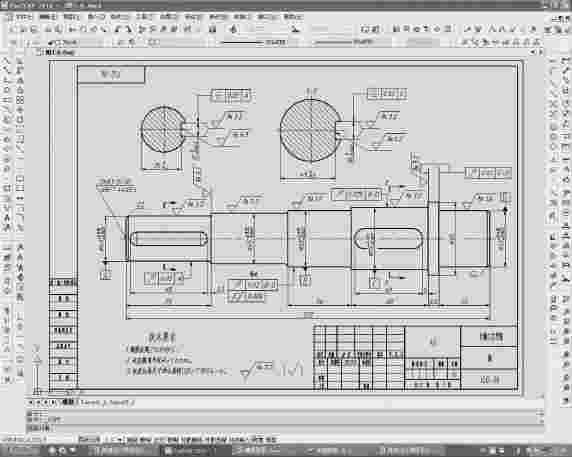The image size is (572, 457).
Task: Open the Insert menu
Action: click(96, 17)
